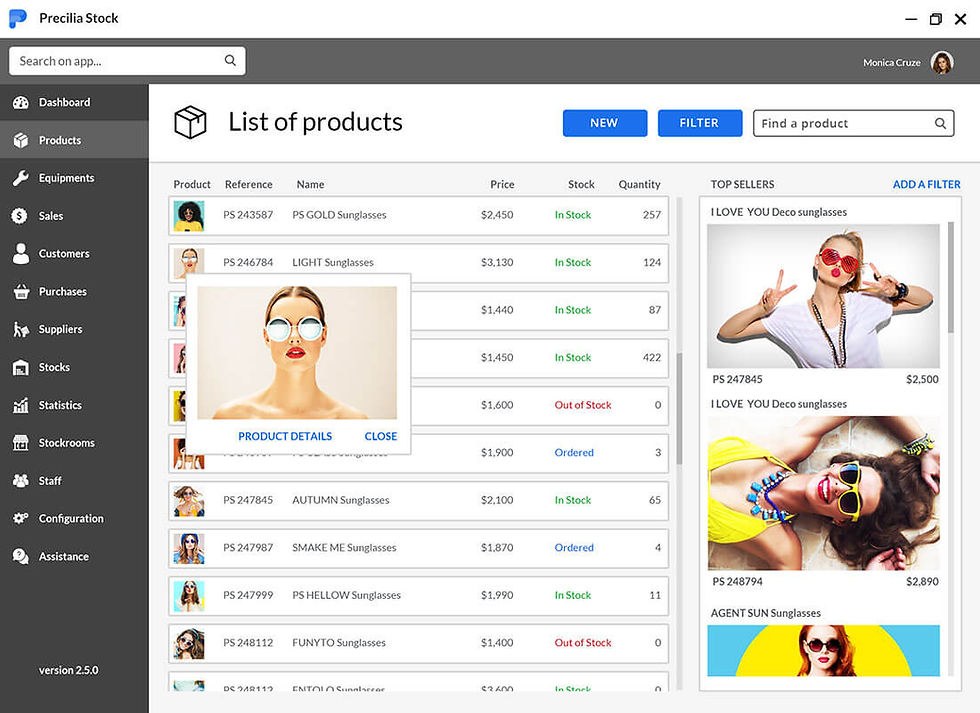Focus the Find a product field

pyautogui.click(x=853, y=123)
